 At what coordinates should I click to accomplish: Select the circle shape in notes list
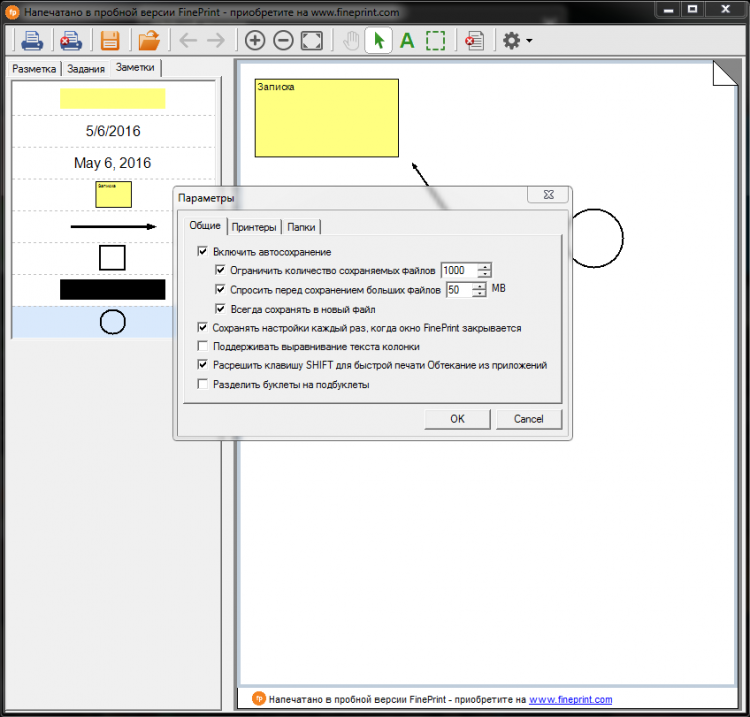point(112,322)
